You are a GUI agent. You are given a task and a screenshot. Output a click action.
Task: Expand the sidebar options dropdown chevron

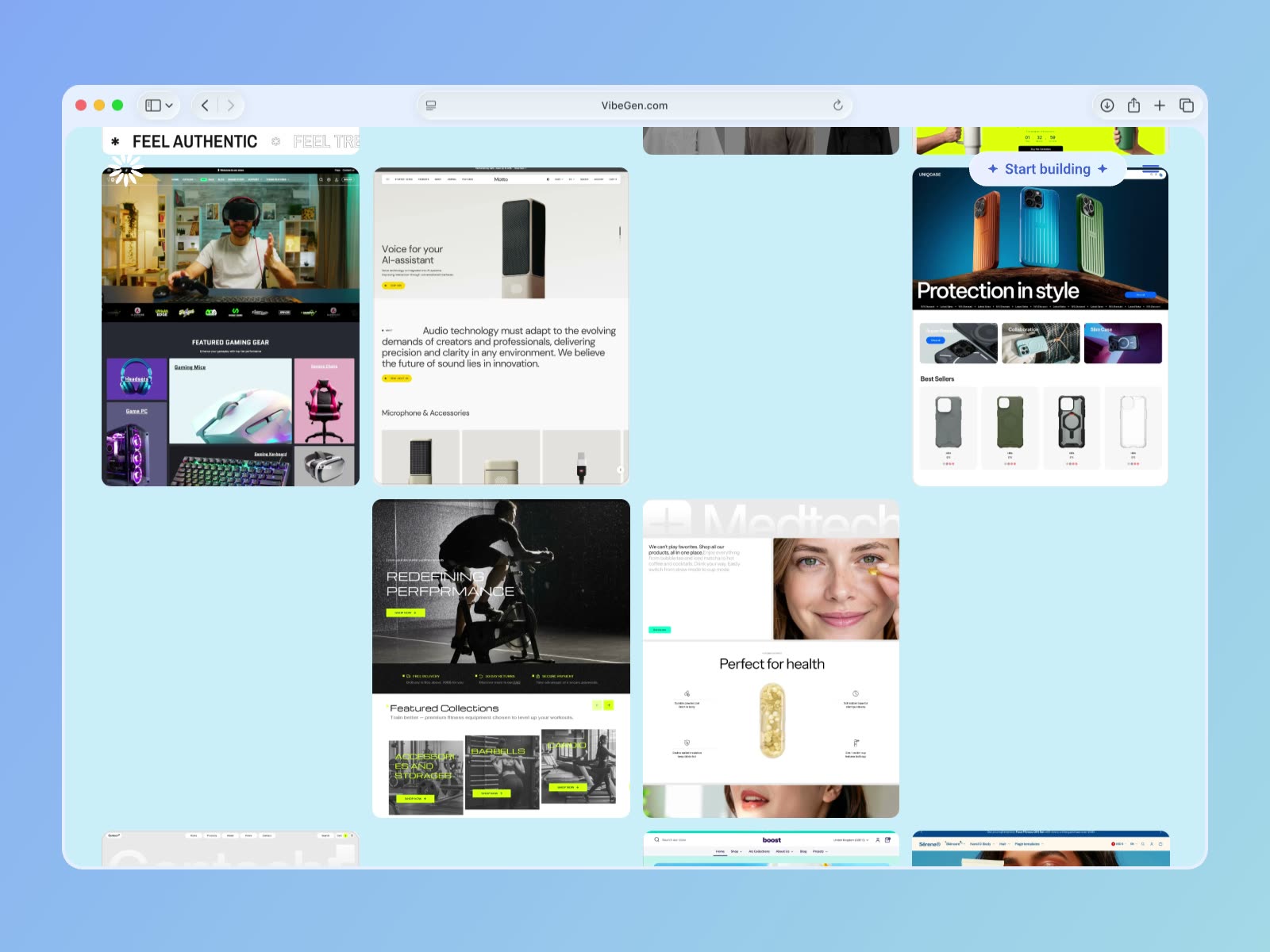click(x=169, y=106)
